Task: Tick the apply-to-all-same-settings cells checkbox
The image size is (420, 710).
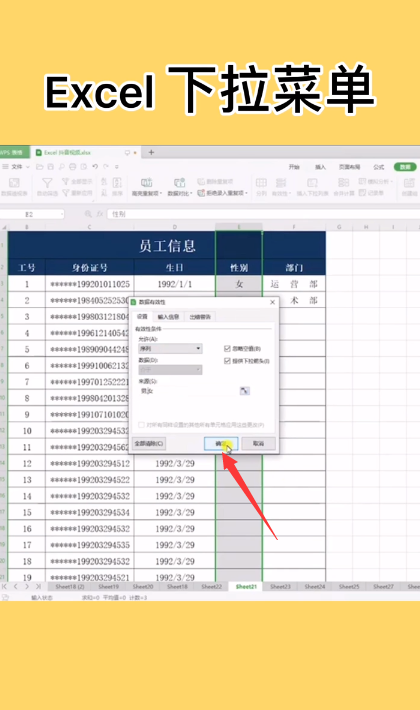Action: 141,425
